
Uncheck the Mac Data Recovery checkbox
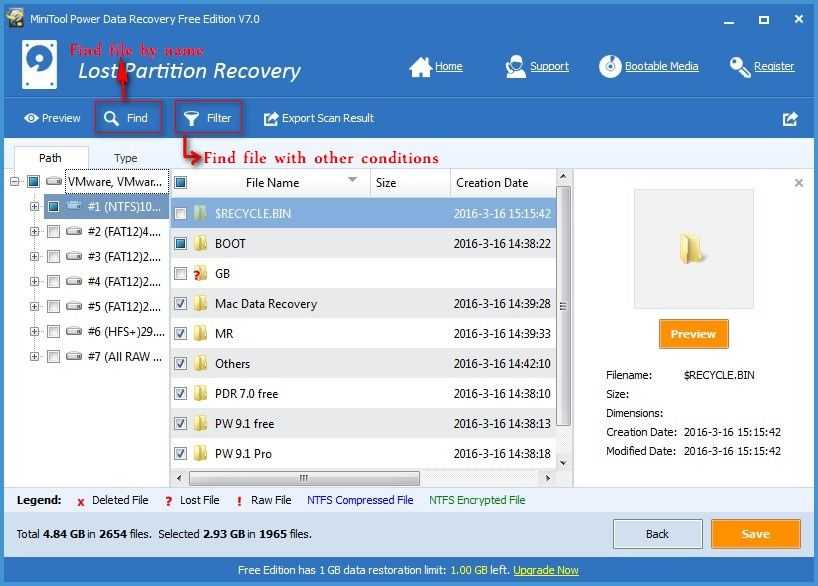tap(181, 304)
